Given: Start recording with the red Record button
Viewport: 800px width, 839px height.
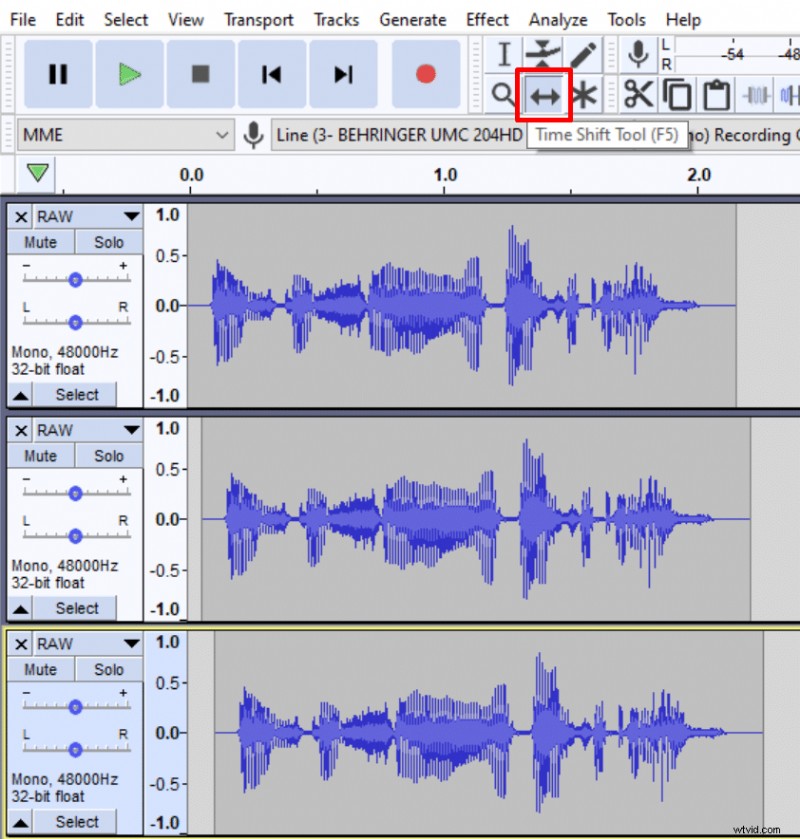Looking at the screenshot, I should [x=425, y=73].
